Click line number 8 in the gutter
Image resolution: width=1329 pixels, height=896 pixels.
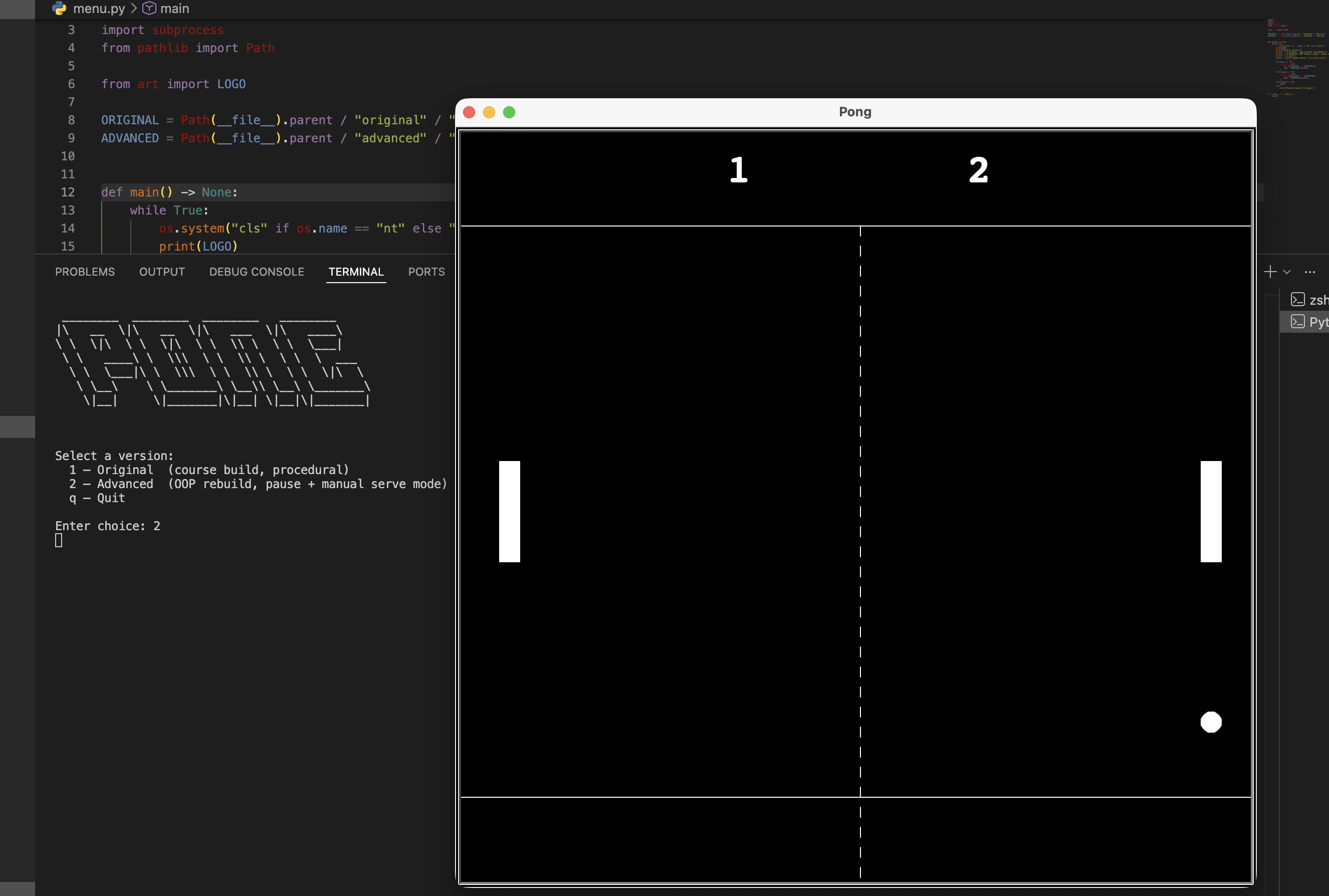(72, 120)
